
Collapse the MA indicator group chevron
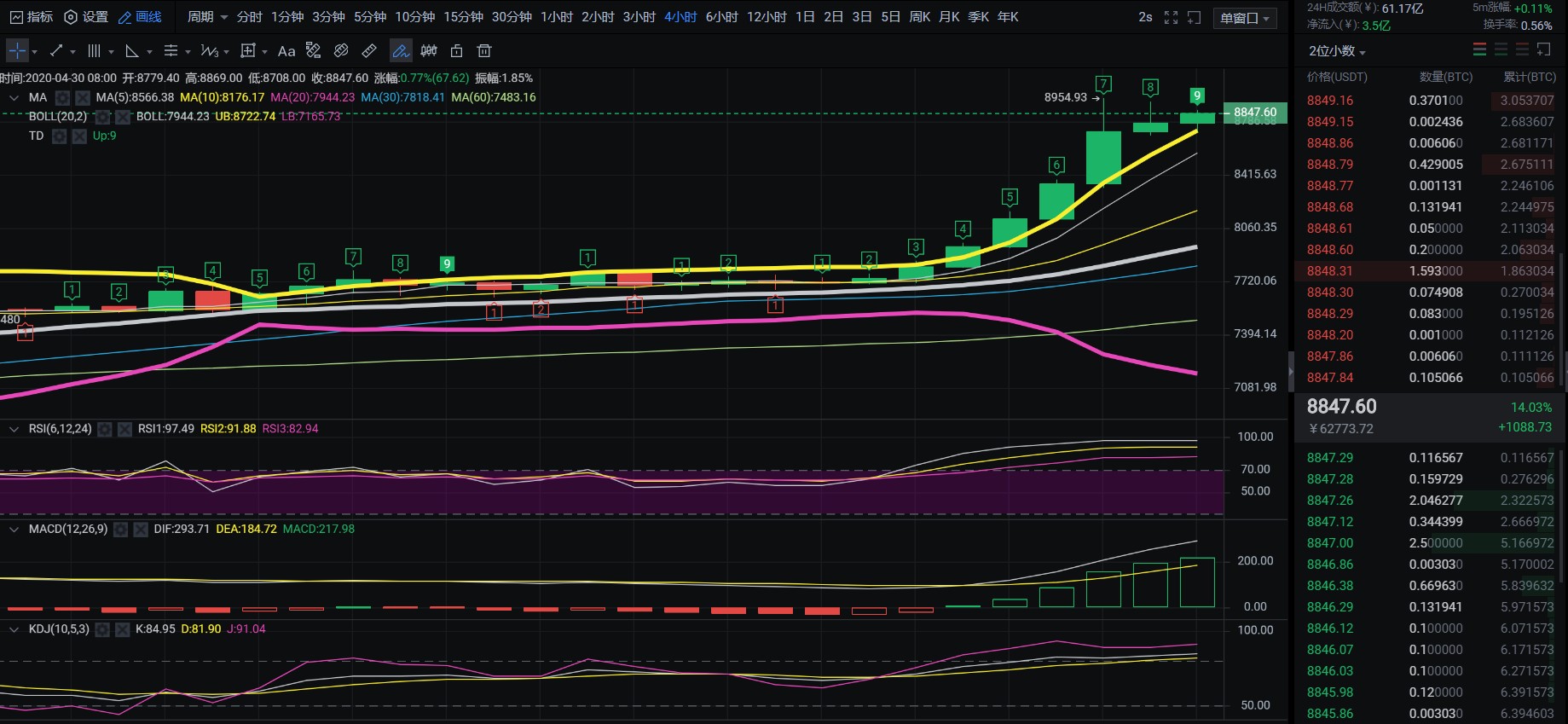pos(14,98)
